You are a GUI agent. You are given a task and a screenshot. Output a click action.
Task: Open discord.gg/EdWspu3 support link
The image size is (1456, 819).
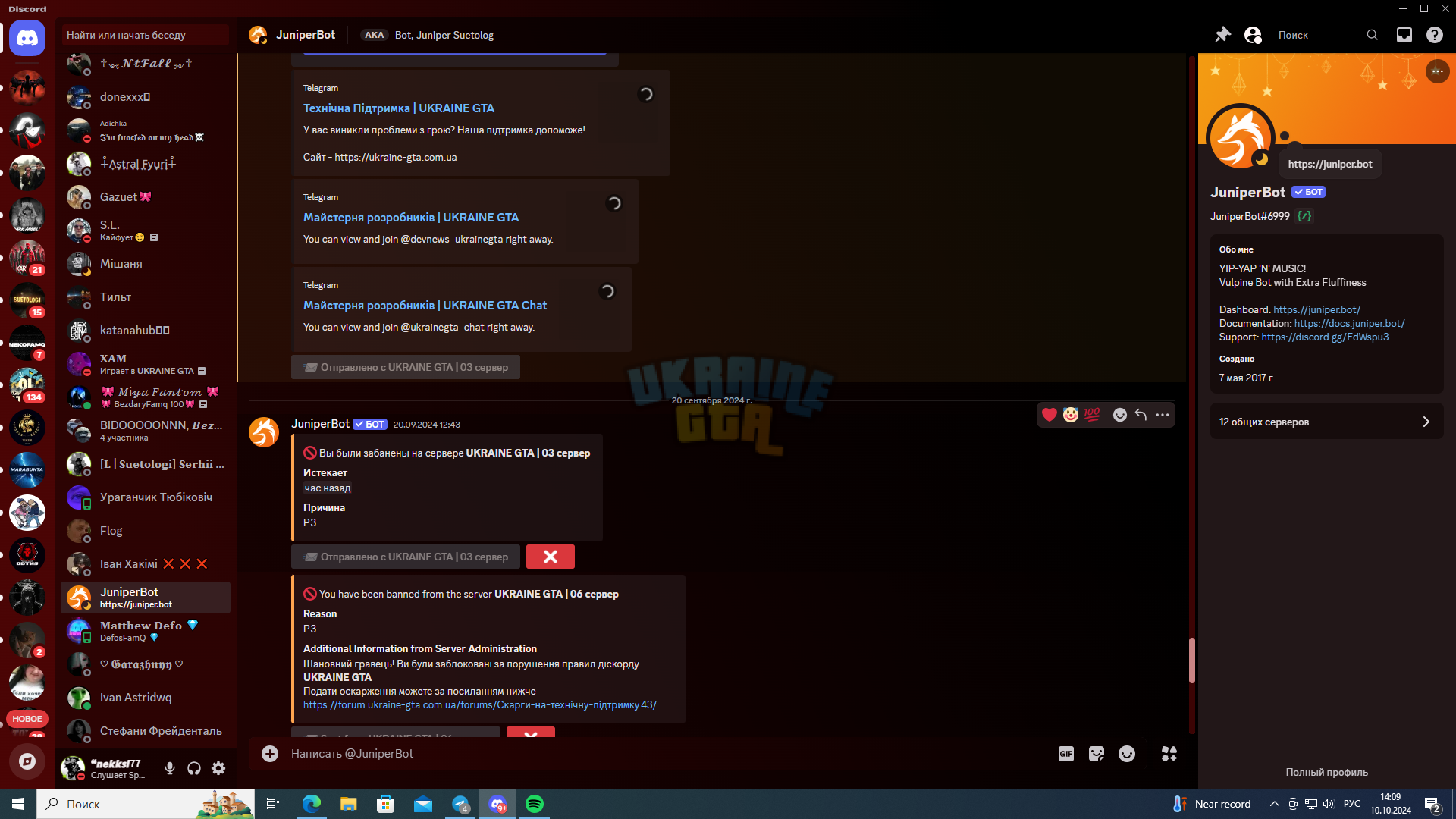point(1325,337)
